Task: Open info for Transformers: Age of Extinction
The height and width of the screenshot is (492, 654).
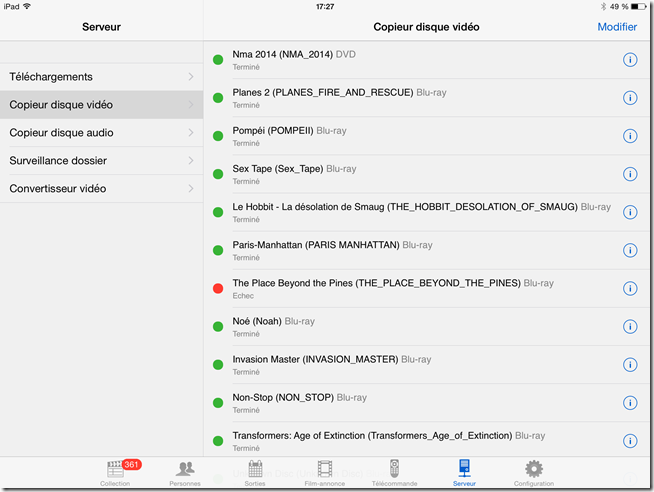Action: 630,441
